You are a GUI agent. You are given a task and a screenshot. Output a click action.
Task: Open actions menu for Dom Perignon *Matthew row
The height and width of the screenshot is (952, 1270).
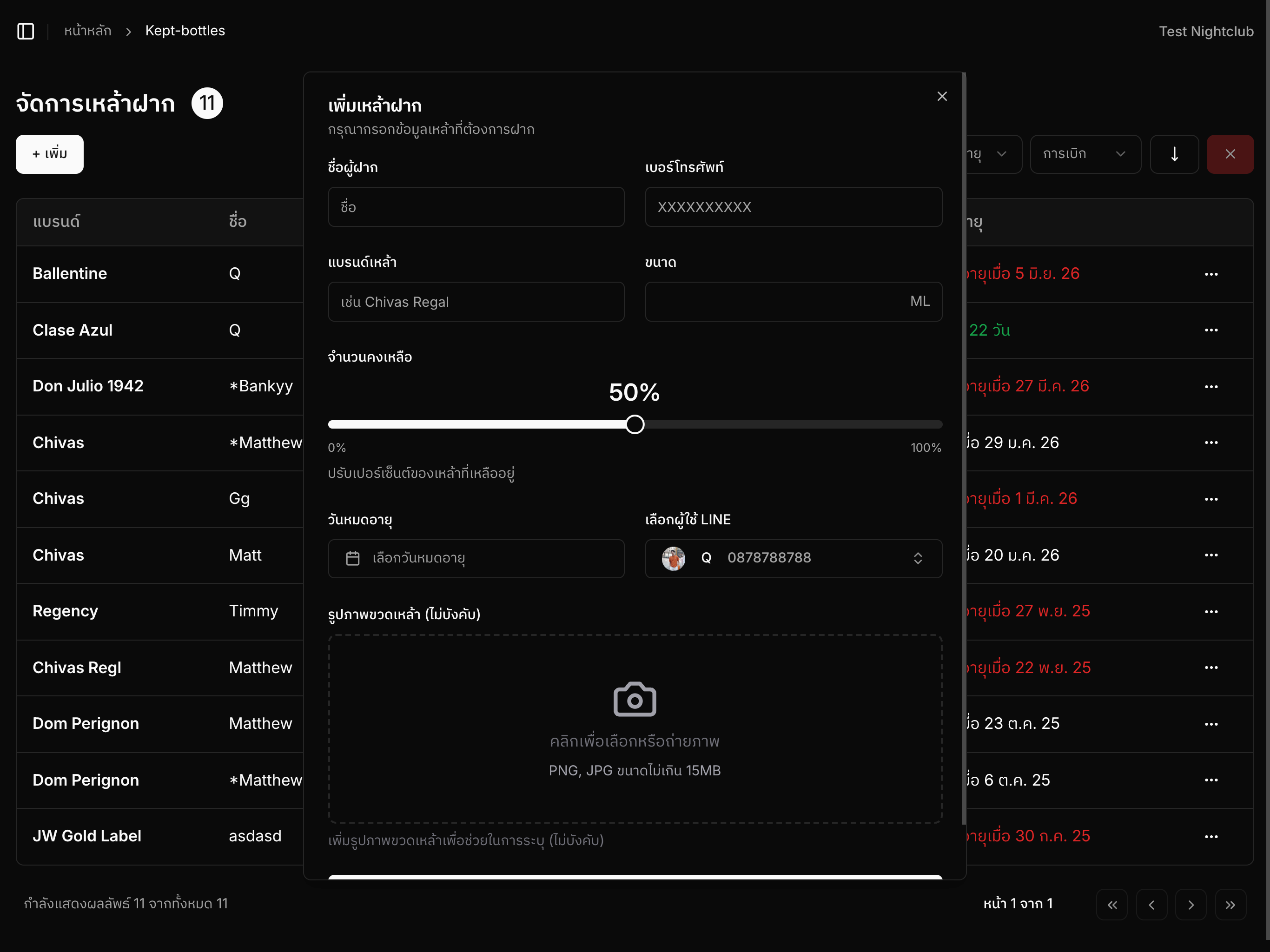[1211, 780]
